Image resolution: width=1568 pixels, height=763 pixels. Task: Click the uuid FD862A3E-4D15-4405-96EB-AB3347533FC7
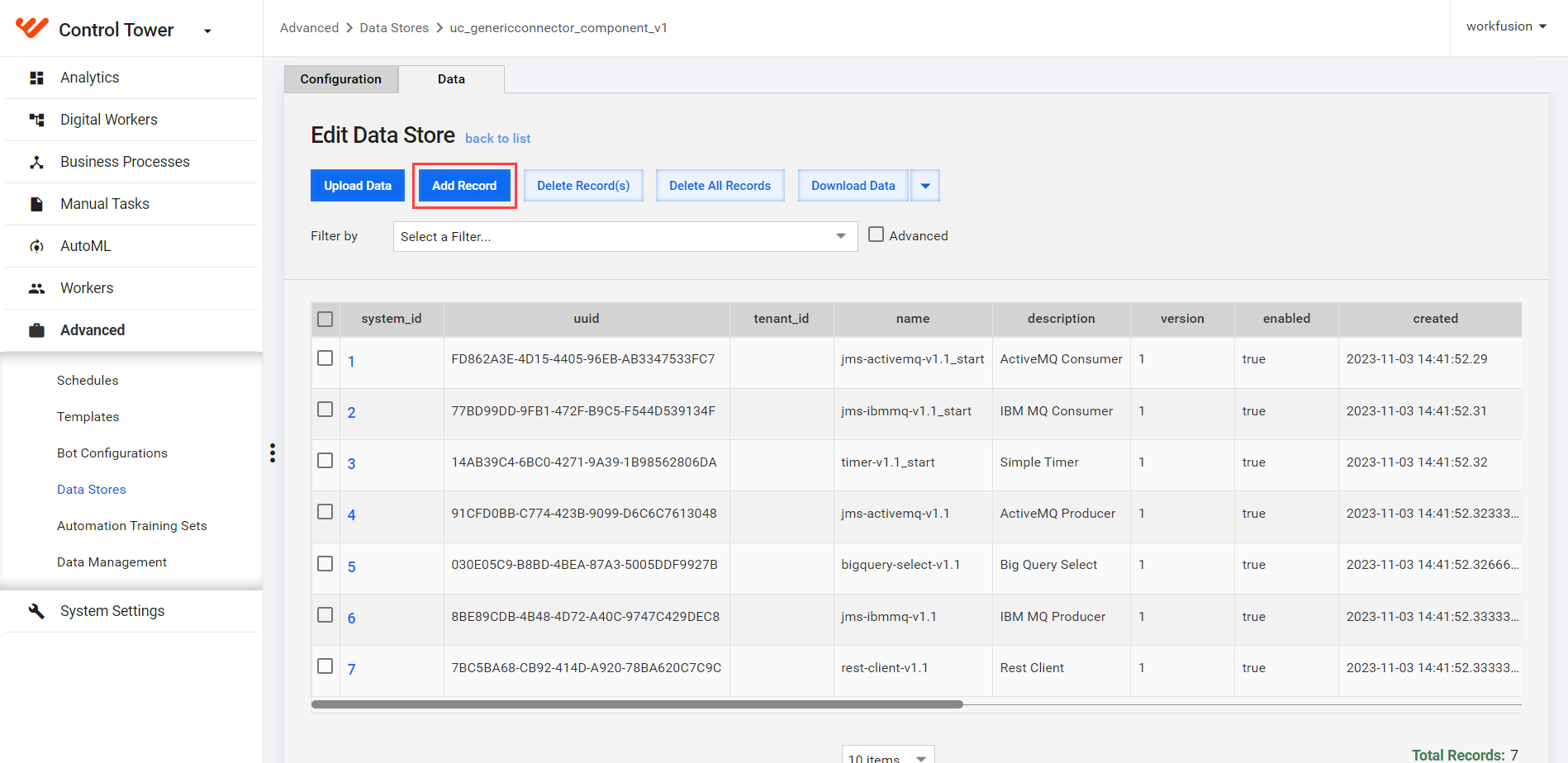583,359
